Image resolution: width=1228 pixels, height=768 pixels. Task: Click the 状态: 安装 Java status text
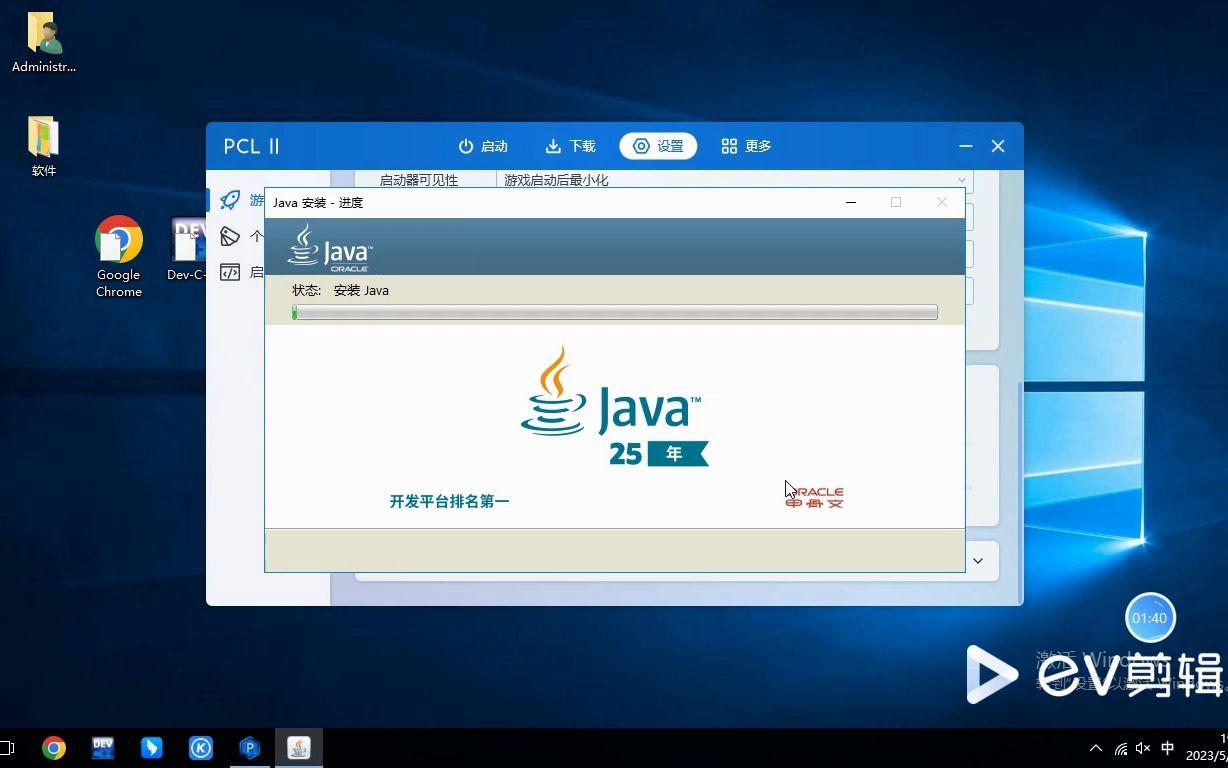(x=340, y=290)
